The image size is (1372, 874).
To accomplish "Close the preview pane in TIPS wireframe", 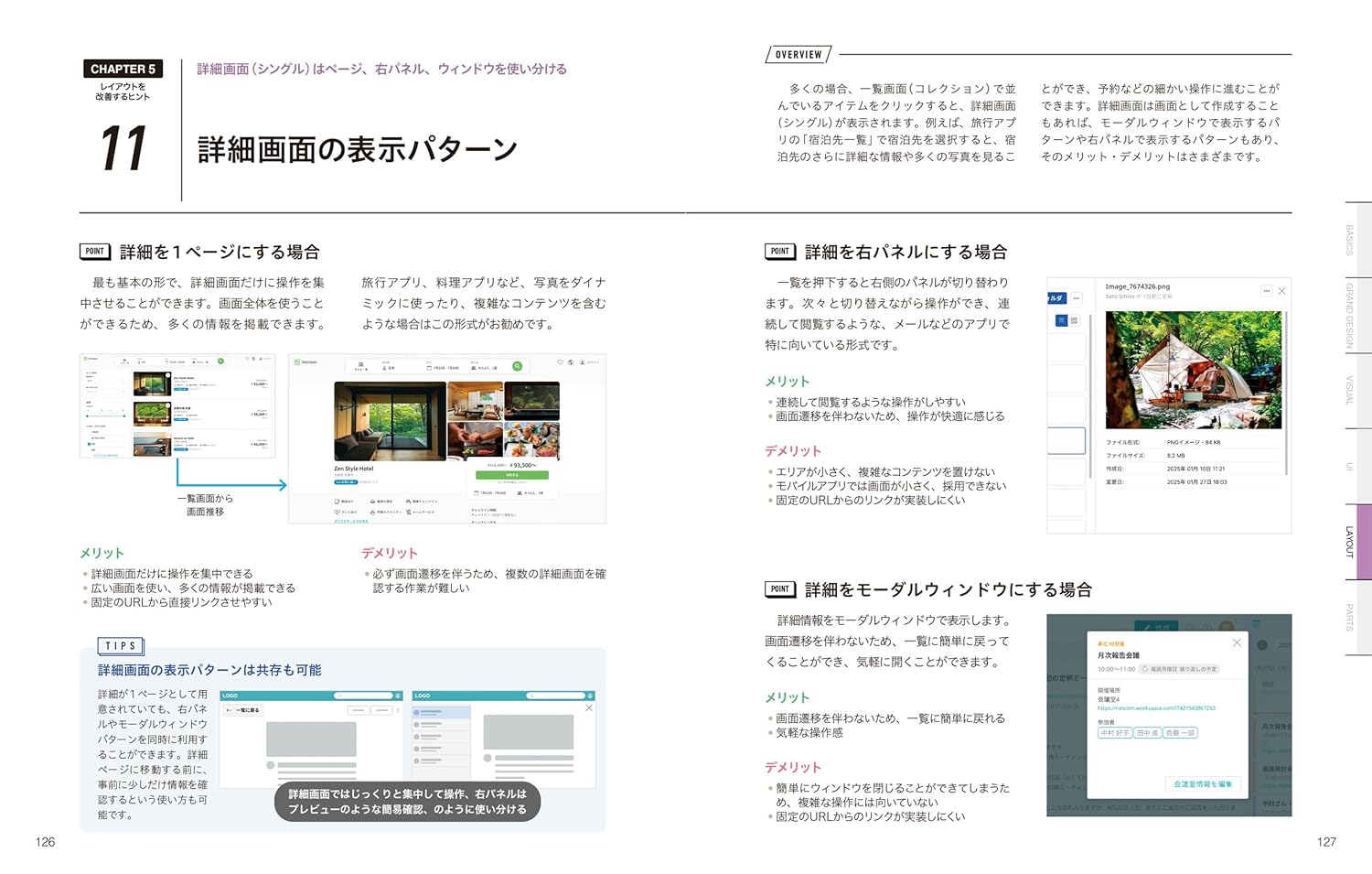I will (x=589, y=707).
